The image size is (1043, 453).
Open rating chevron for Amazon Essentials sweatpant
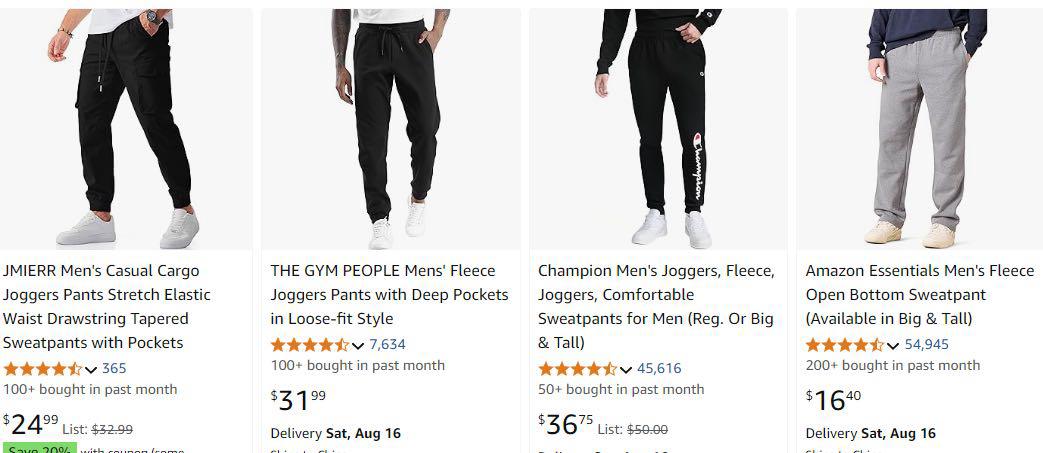(893, 345)
